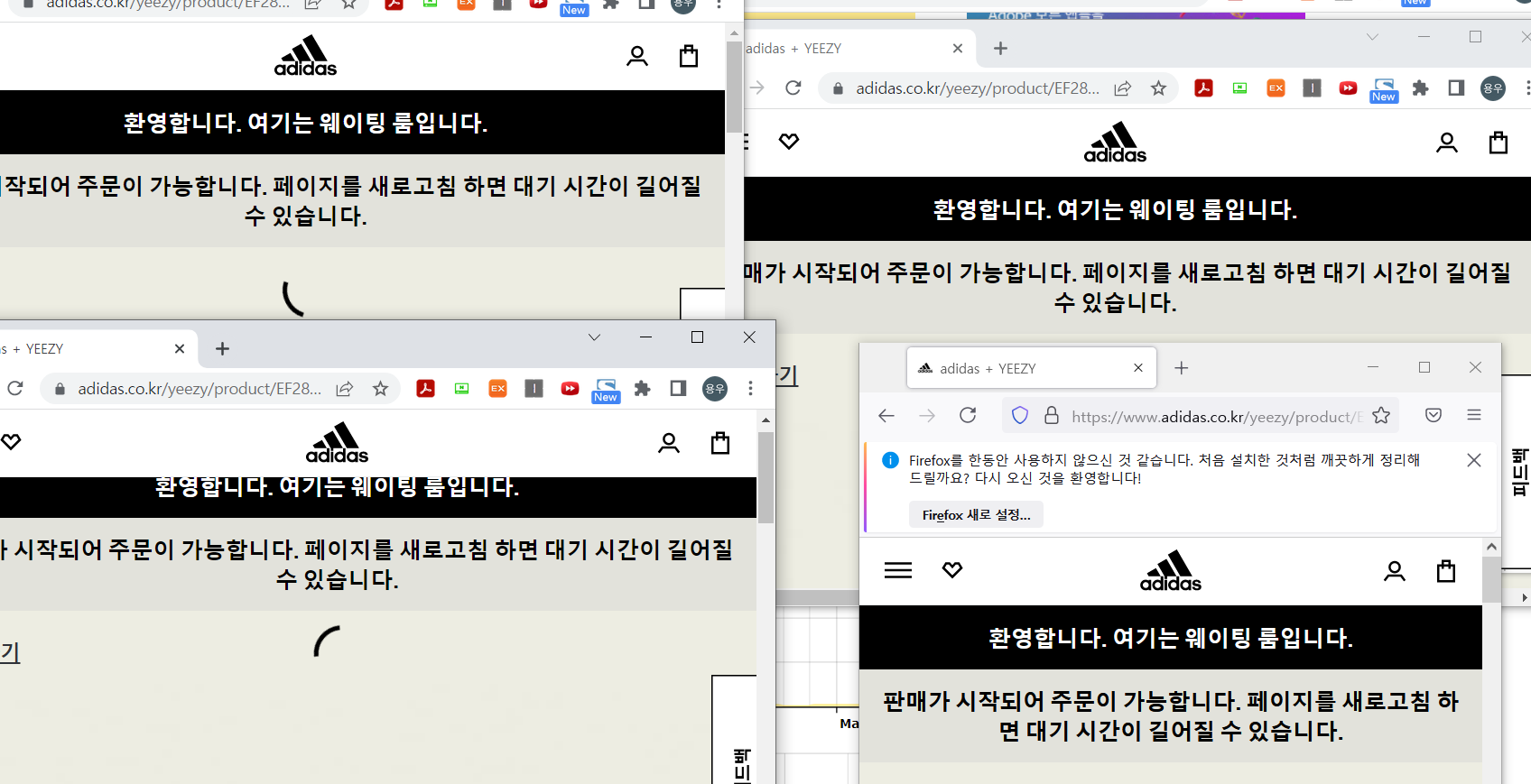The width and height of the screenshot is (1531, 784).
Task: Open profile avatar in top-right Chrome
Action: (1493, 88)
